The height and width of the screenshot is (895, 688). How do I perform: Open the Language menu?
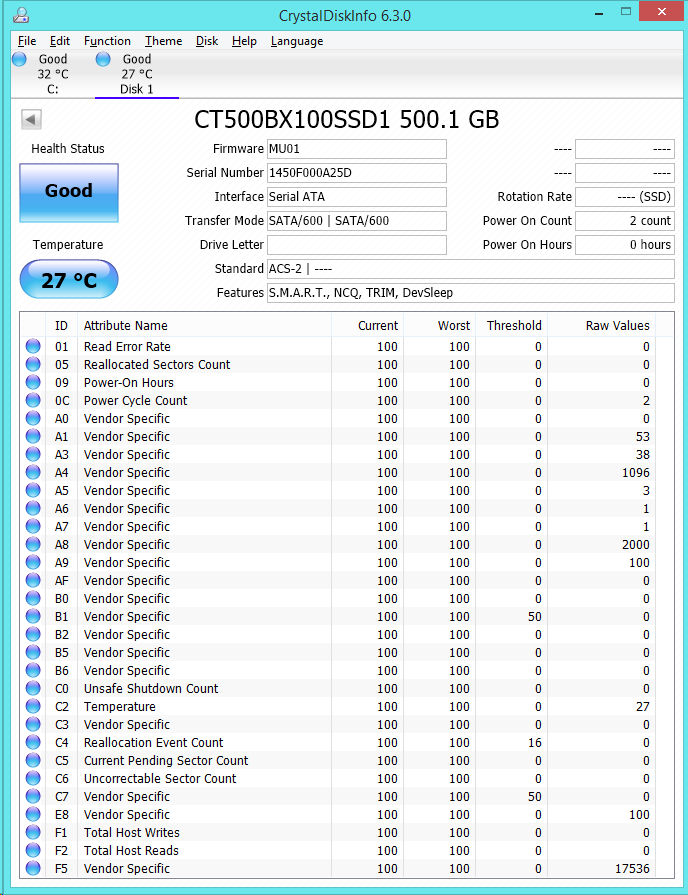(297, 41)
